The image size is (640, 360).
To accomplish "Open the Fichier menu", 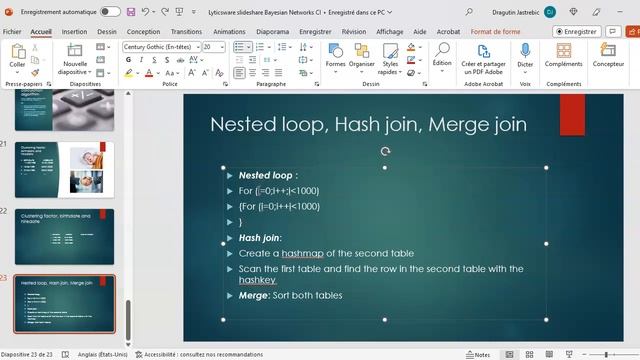I will [x=12, y=31].
